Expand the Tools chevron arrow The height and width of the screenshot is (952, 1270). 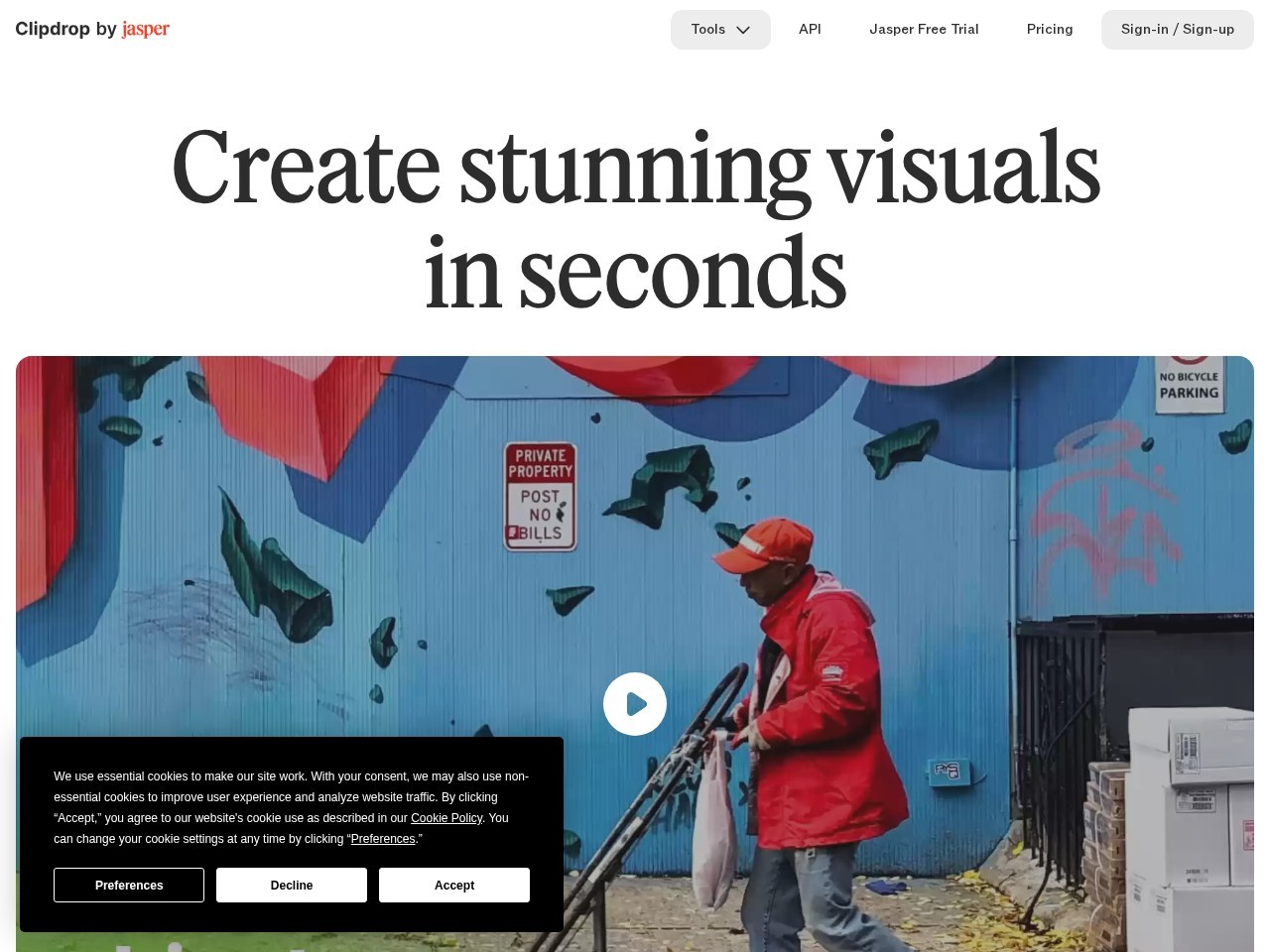pyautogui.click(x=743, y=30)
